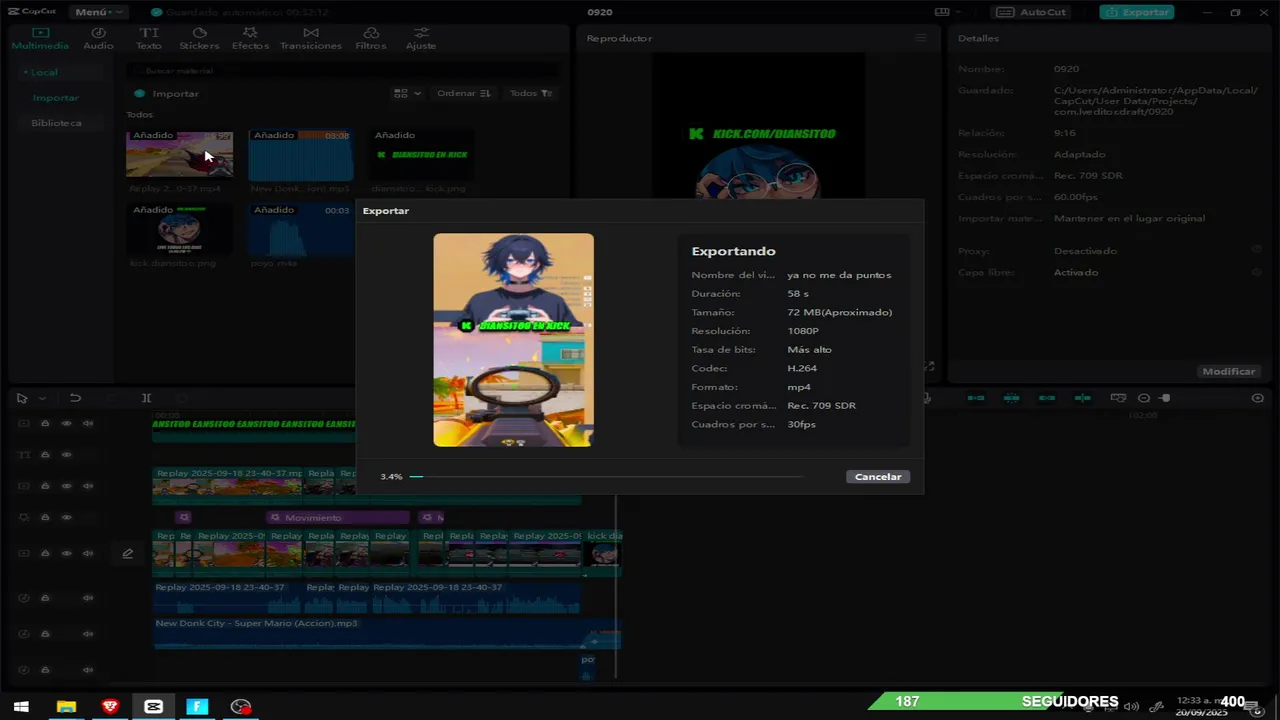Open the Windows Start menu
This screenshot has width=1280, height=720.
[21, 706]
